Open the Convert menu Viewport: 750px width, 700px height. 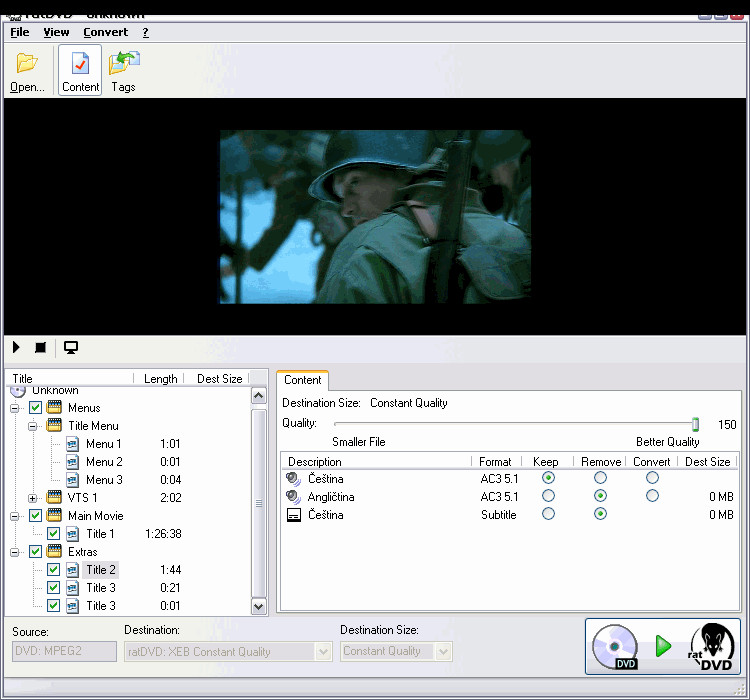(x=106, y=32)
